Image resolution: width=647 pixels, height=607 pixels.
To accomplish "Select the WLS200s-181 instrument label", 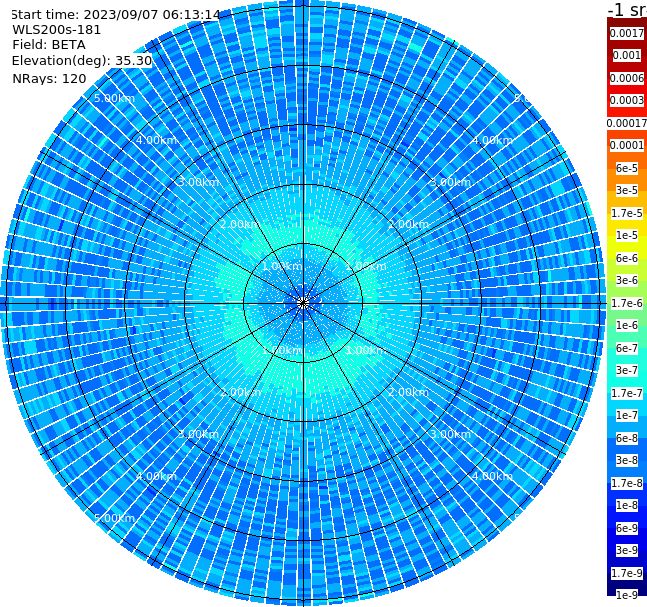I will (56, 30).
